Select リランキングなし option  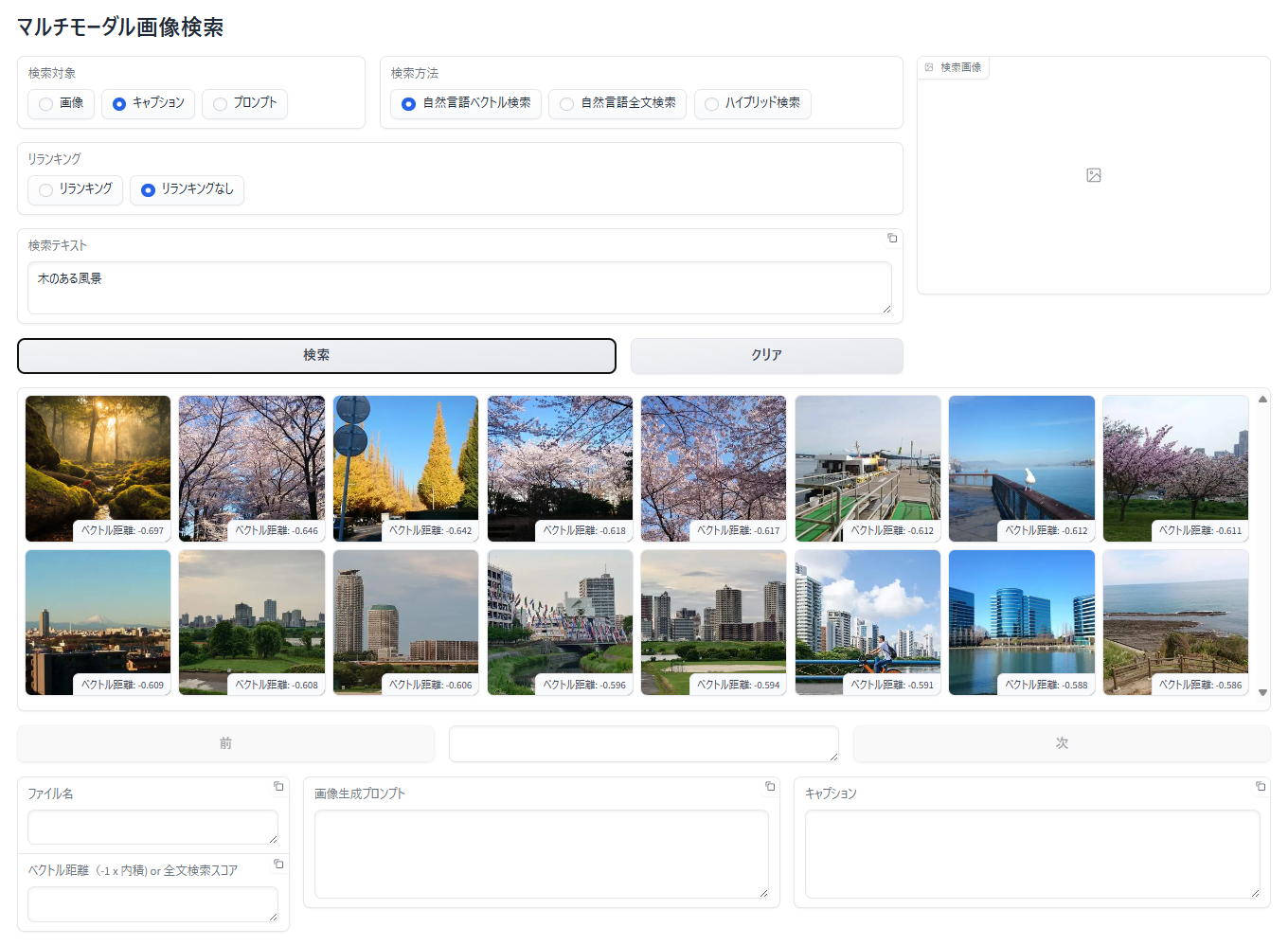(187, 189)
